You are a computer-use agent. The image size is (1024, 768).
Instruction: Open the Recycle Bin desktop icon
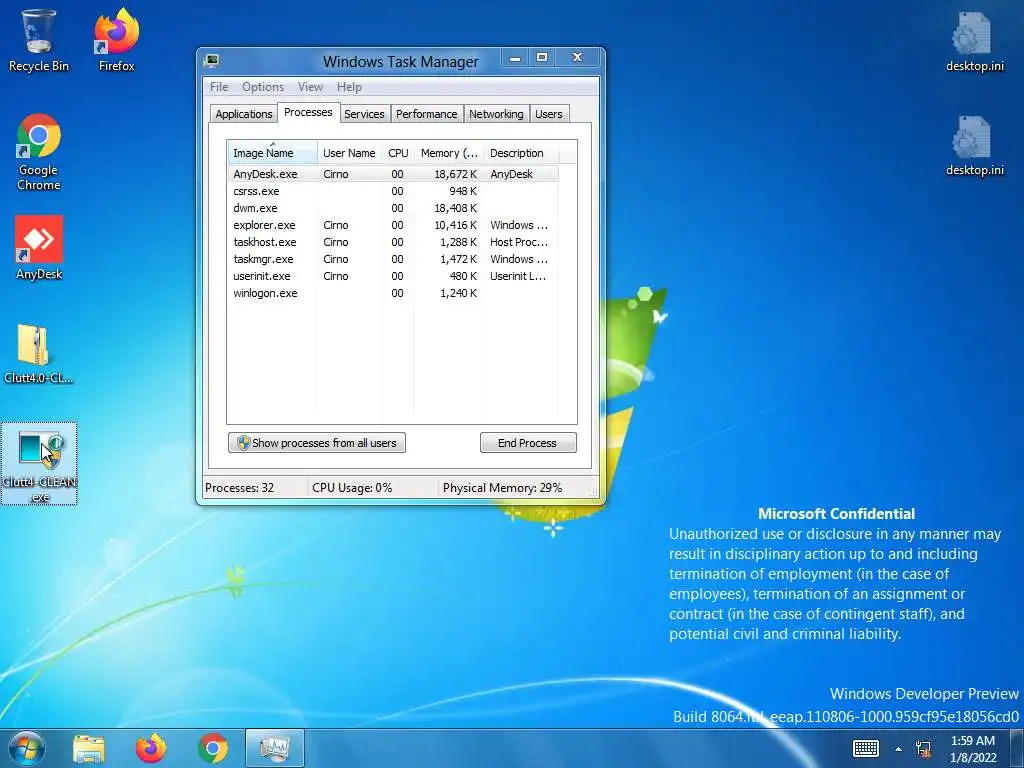pyautogui.click(x=38, y=40)
